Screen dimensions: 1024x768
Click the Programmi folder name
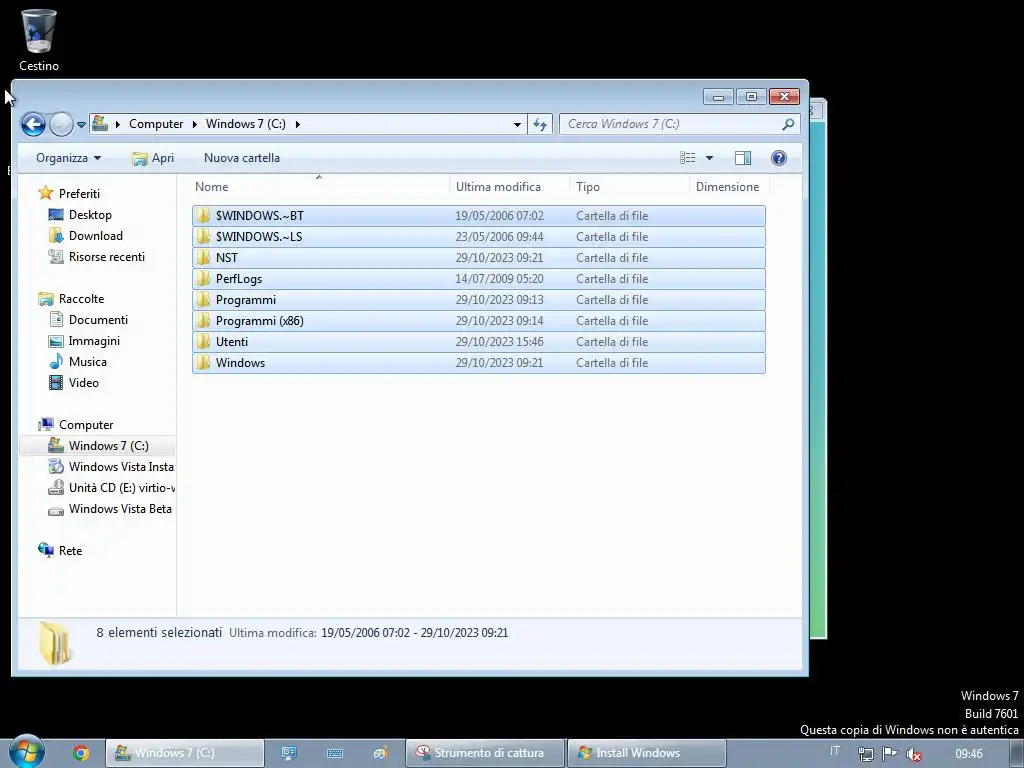(246, 300)
